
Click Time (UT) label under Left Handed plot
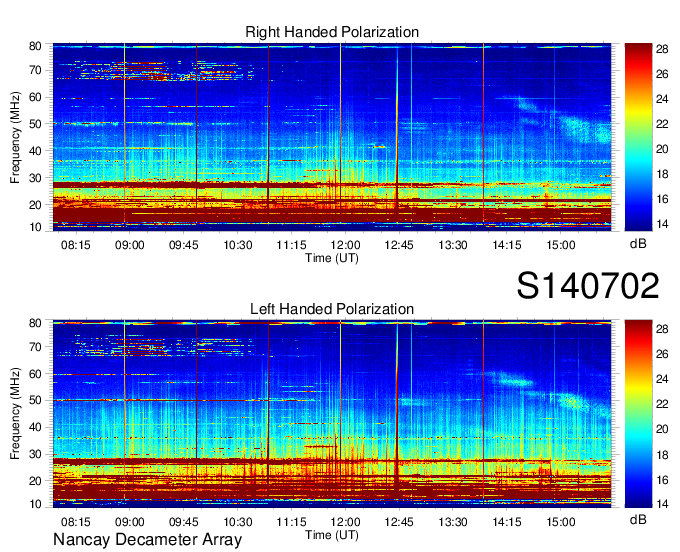click(332, 535)
